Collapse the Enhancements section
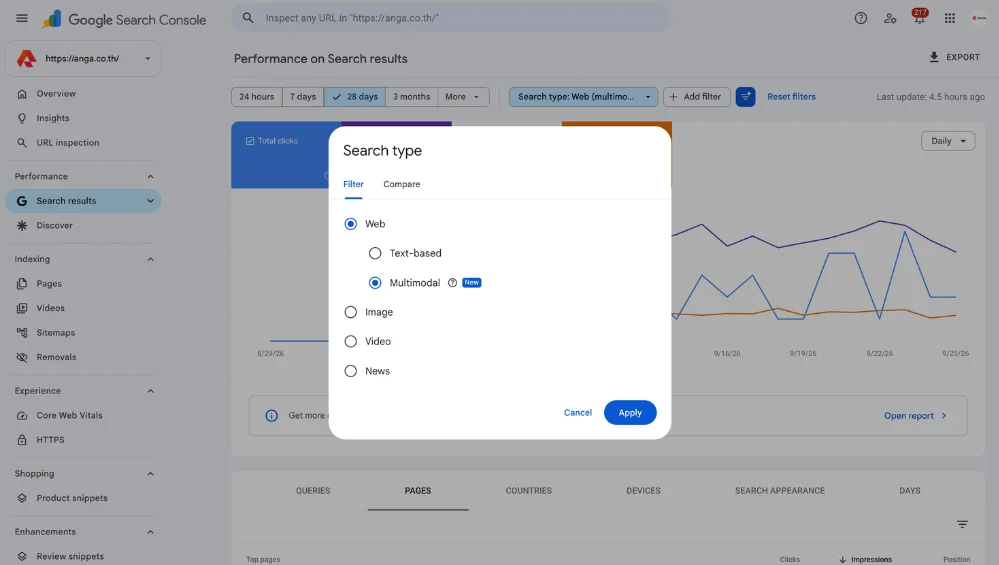Image resolution: width=999 pixels, height=565 pixels. [150, 532]
